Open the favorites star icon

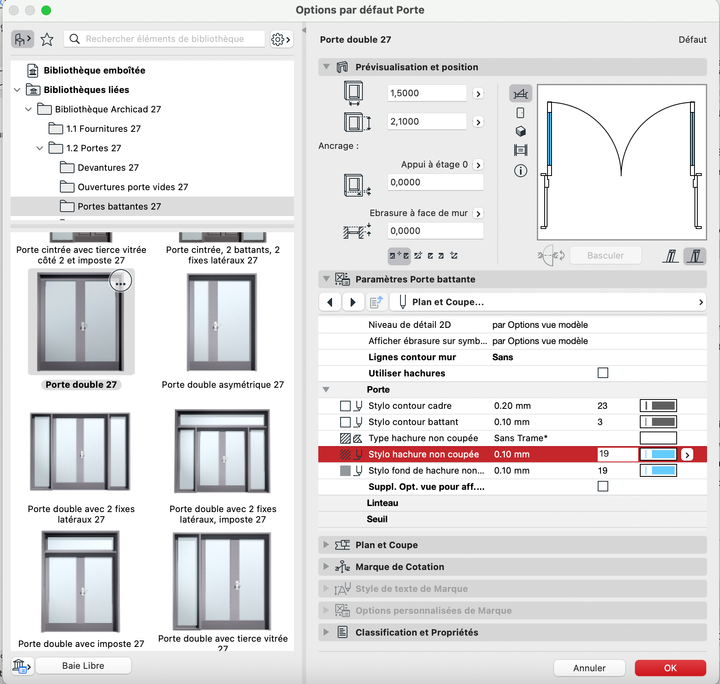tap(47, 39)
